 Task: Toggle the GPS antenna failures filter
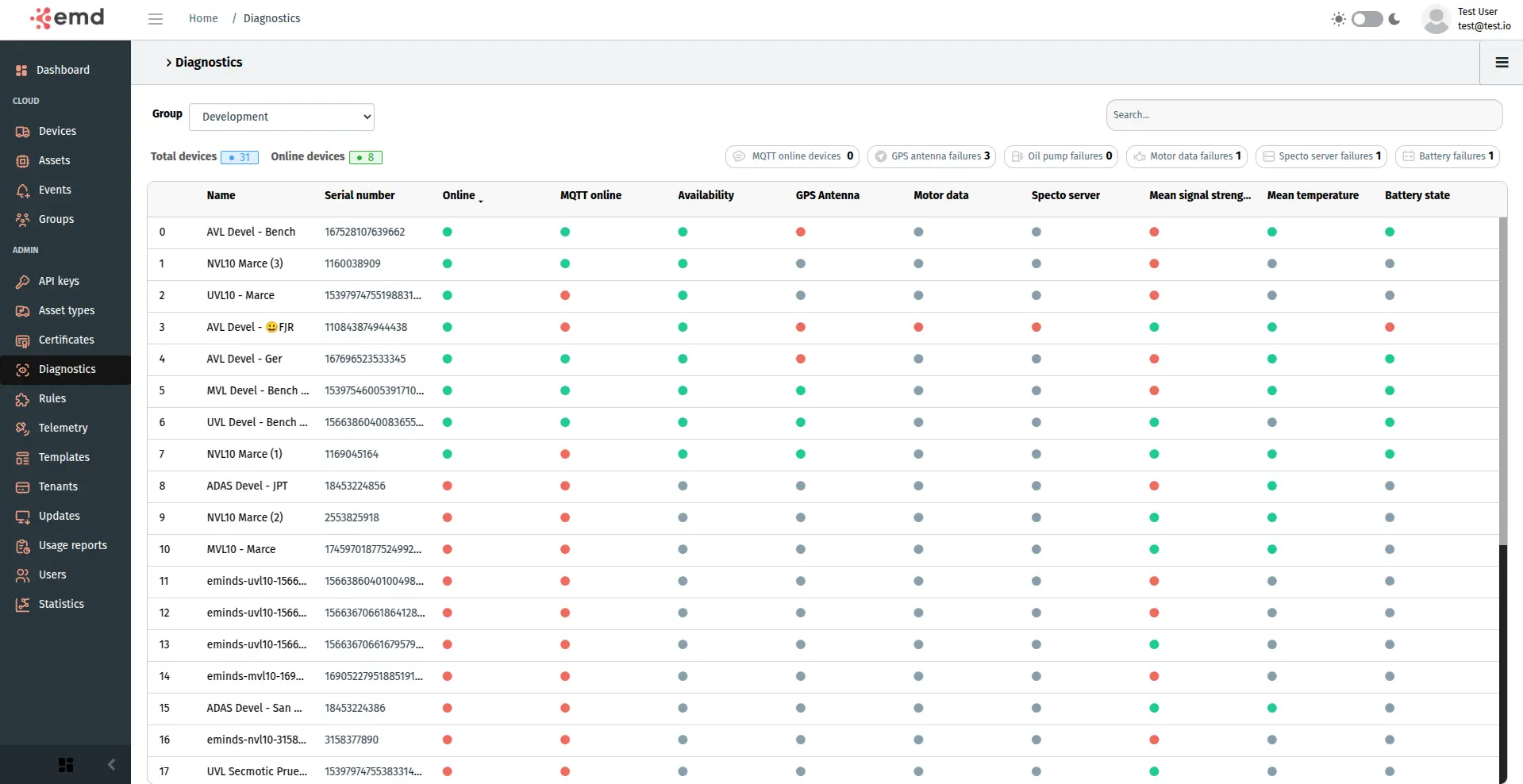click(932, 156)
